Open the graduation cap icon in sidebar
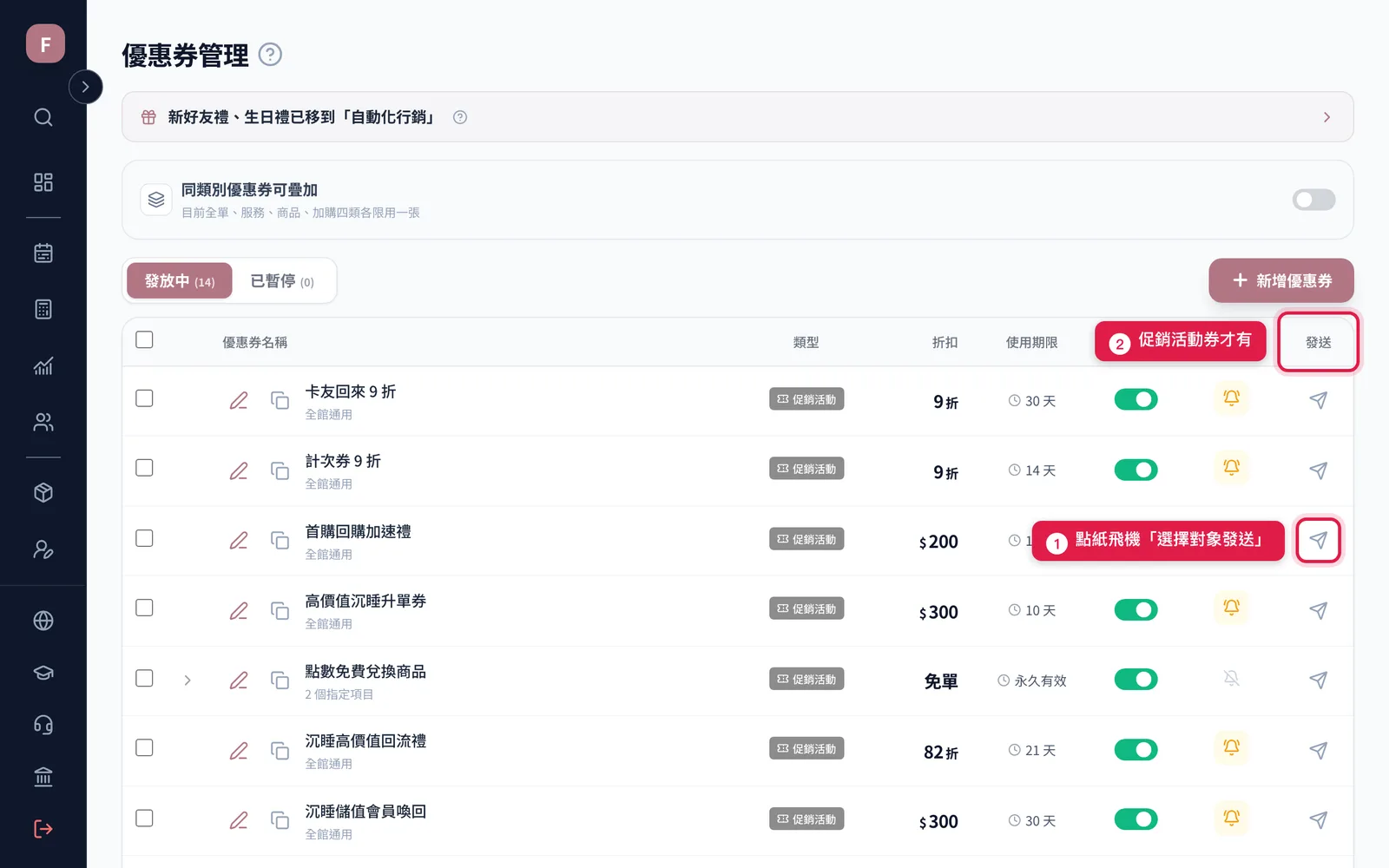1389x868 pixels. 43,673
